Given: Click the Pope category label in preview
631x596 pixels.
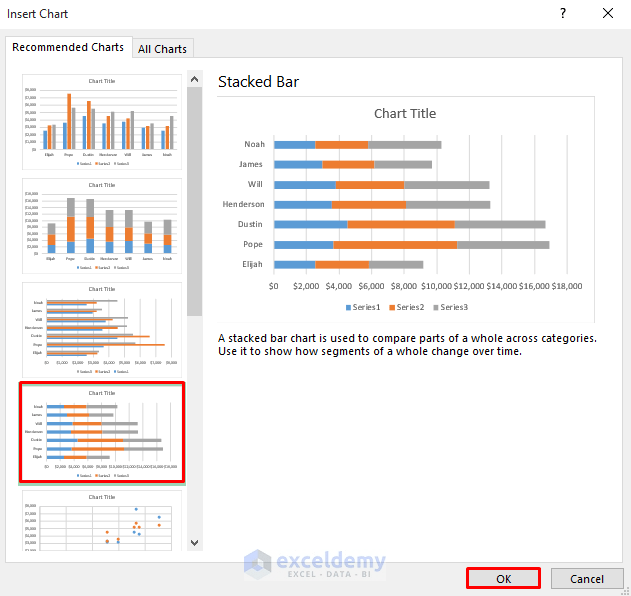Looking at the screenshot, I should coord(253,244).
